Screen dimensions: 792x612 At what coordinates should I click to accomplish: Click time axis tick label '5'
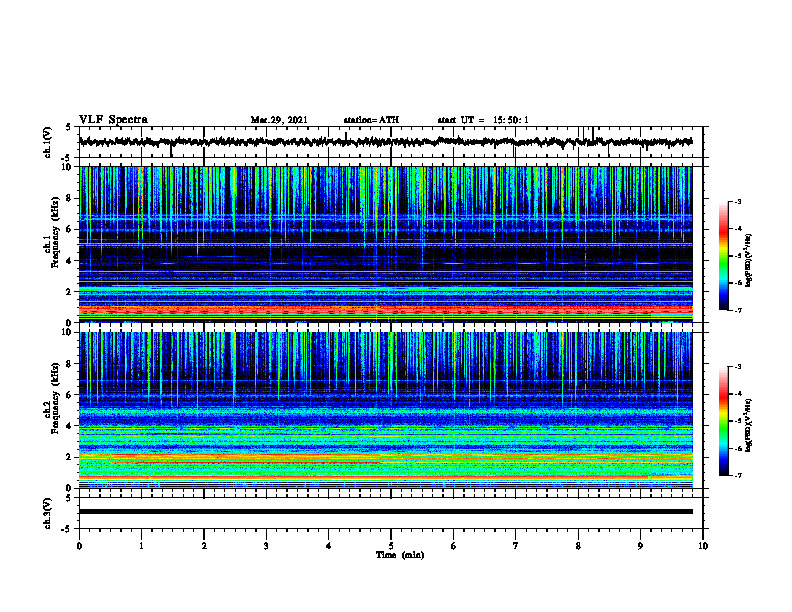[391, 546]
